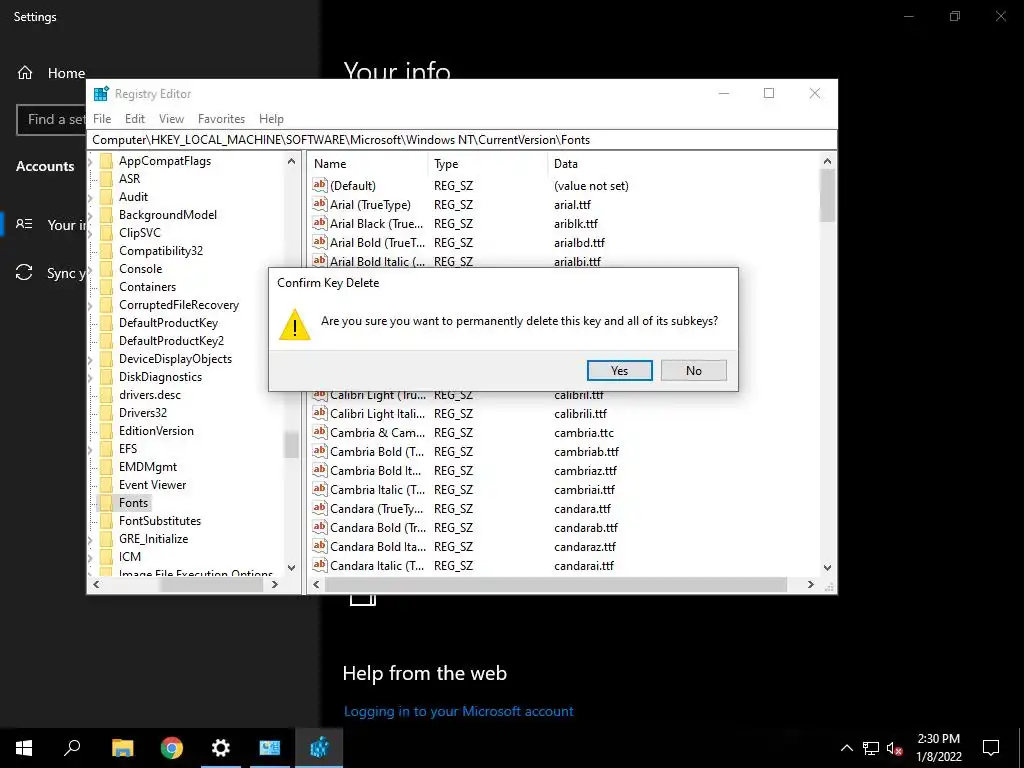1024x768 pixels.
Task: Select the Compatibility32 key
Action: click(161, 251)
